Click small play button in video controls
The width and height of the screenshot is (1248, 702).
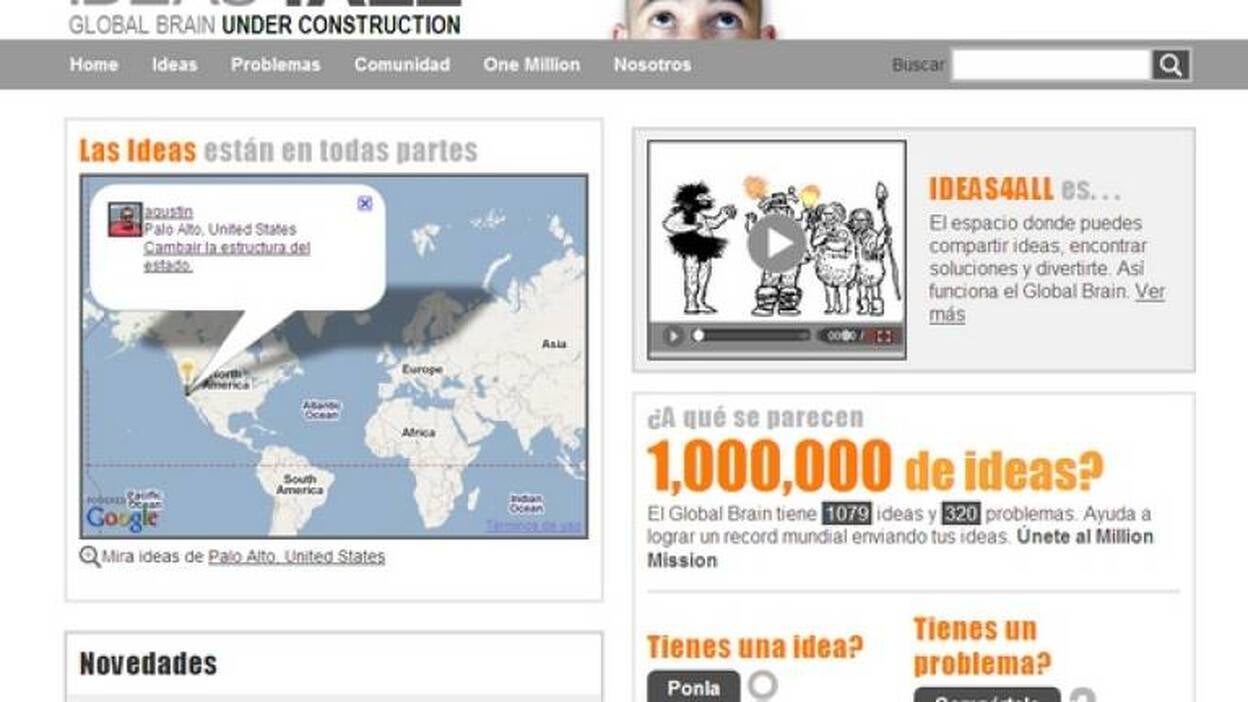(673, 336)
